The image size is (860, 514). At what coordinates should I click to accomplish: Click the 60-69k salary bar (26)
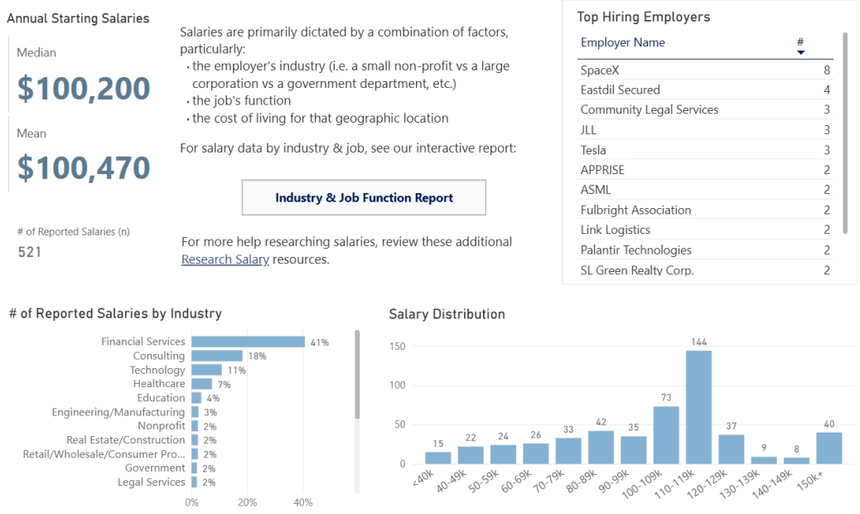coord(536,454)
